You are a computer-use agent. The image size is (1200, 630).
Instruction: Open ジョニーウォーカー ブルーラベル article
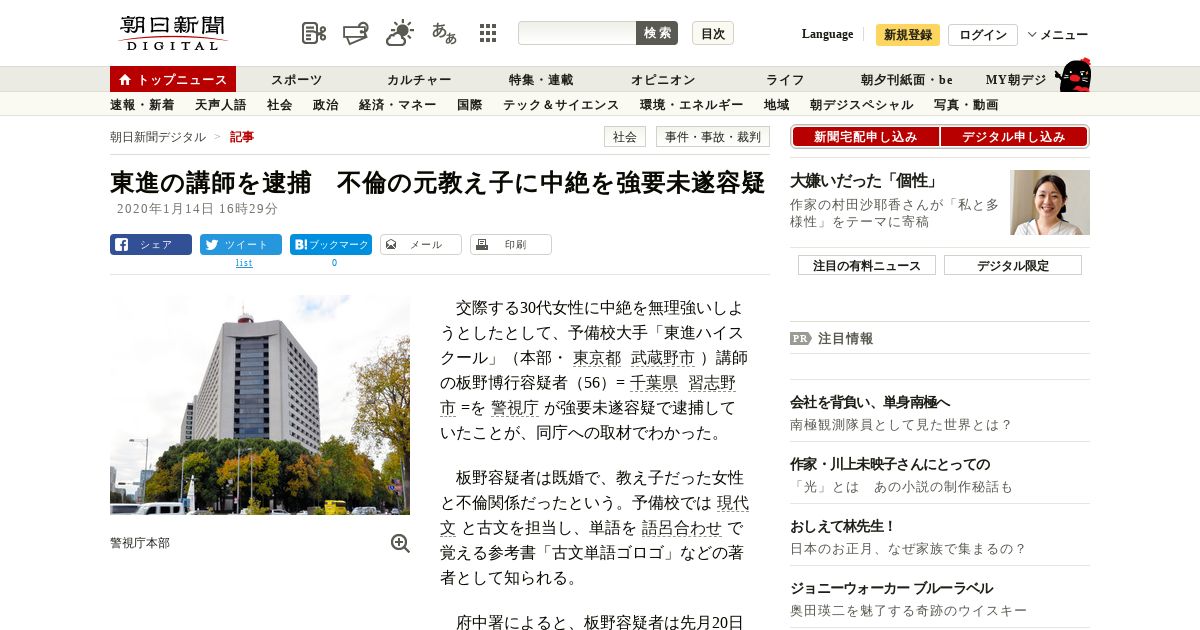[x=891, y=588]
